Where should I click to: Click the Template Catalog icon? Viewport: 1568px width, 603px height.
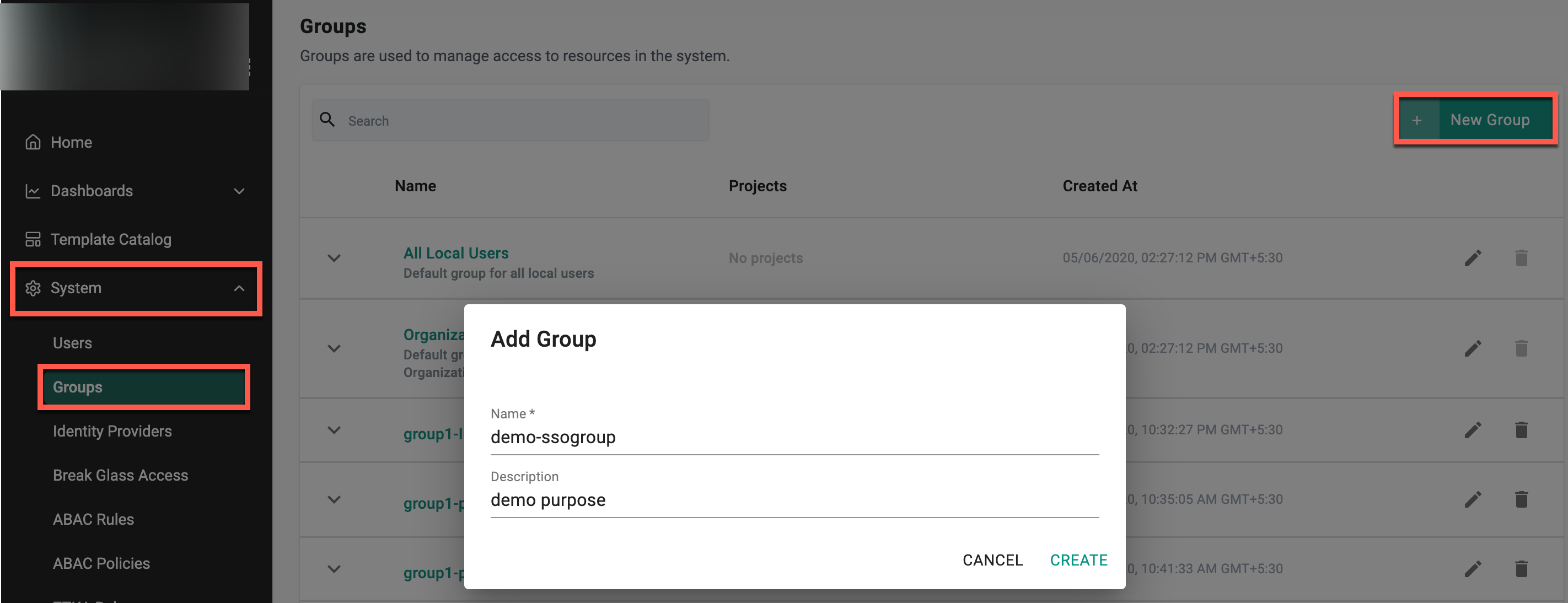pyautogui.click(x=33, y=239)
